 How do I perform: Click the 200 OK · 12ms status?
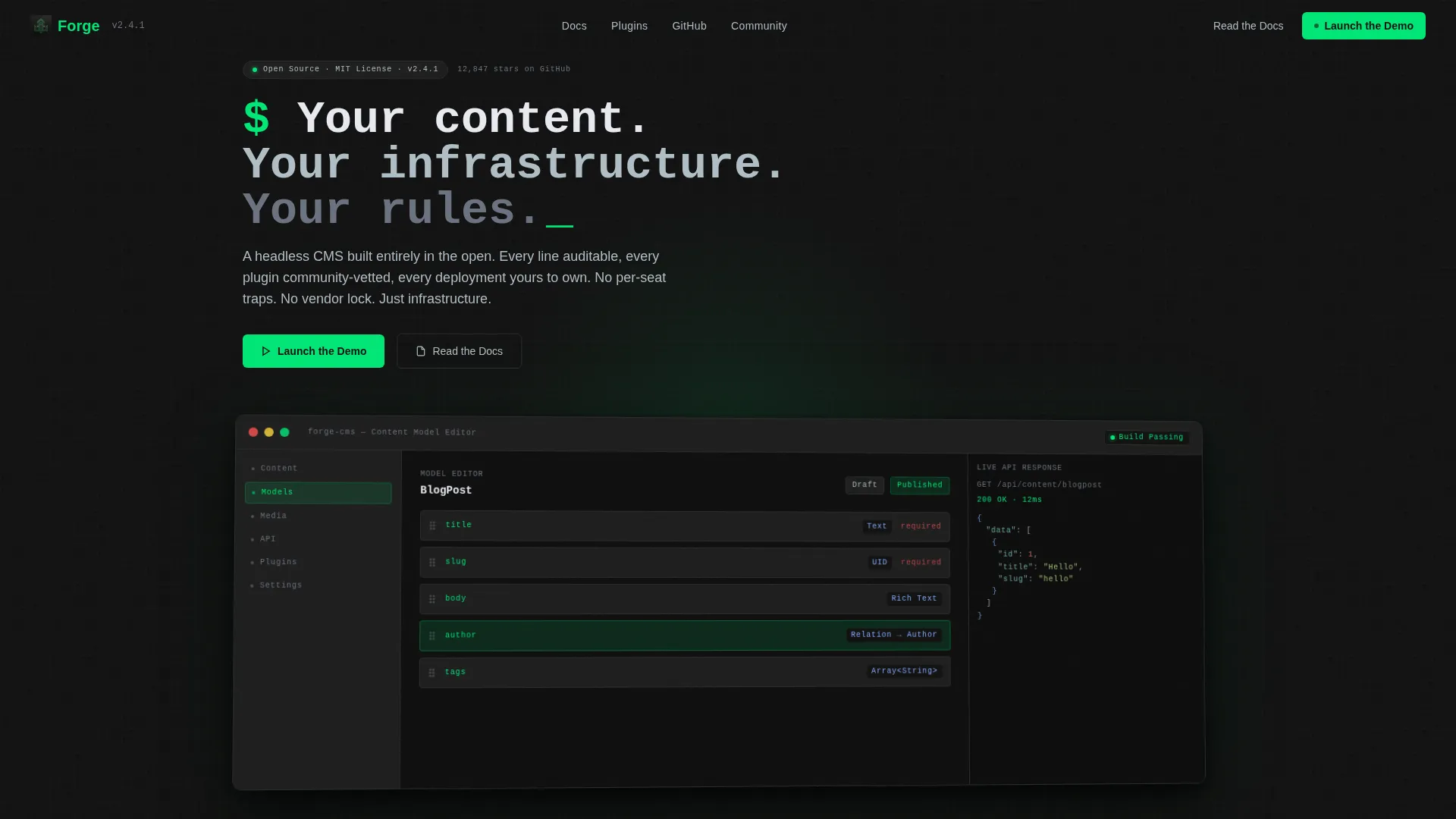point(1009,500)
